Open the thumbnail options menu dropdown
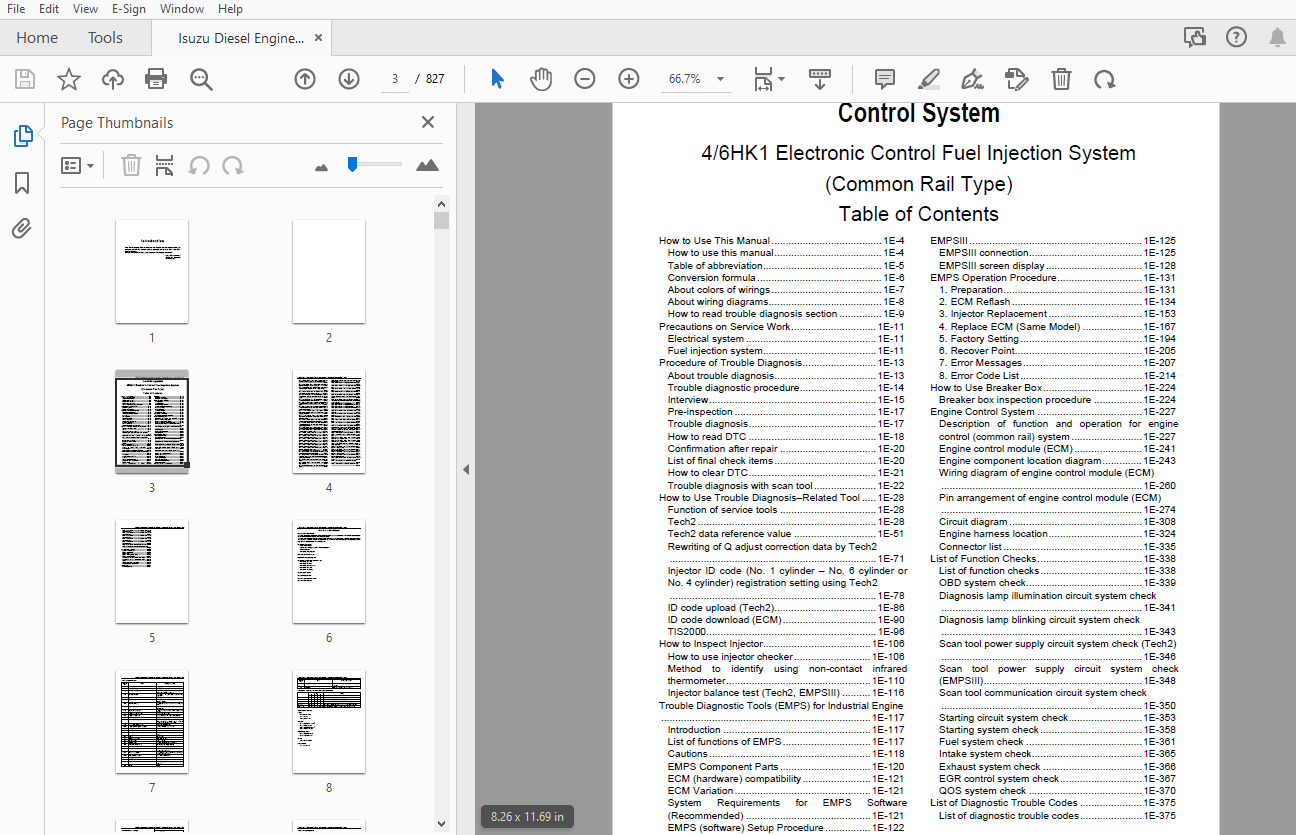 [x=78, y=165]
